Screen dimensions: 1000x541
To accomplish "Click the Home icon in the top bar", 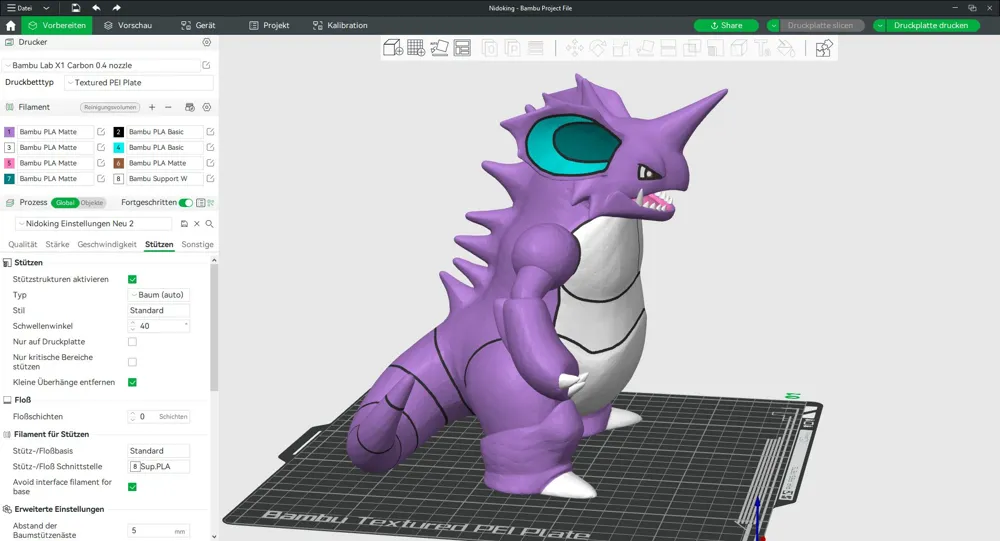I will tap(10, 26).
